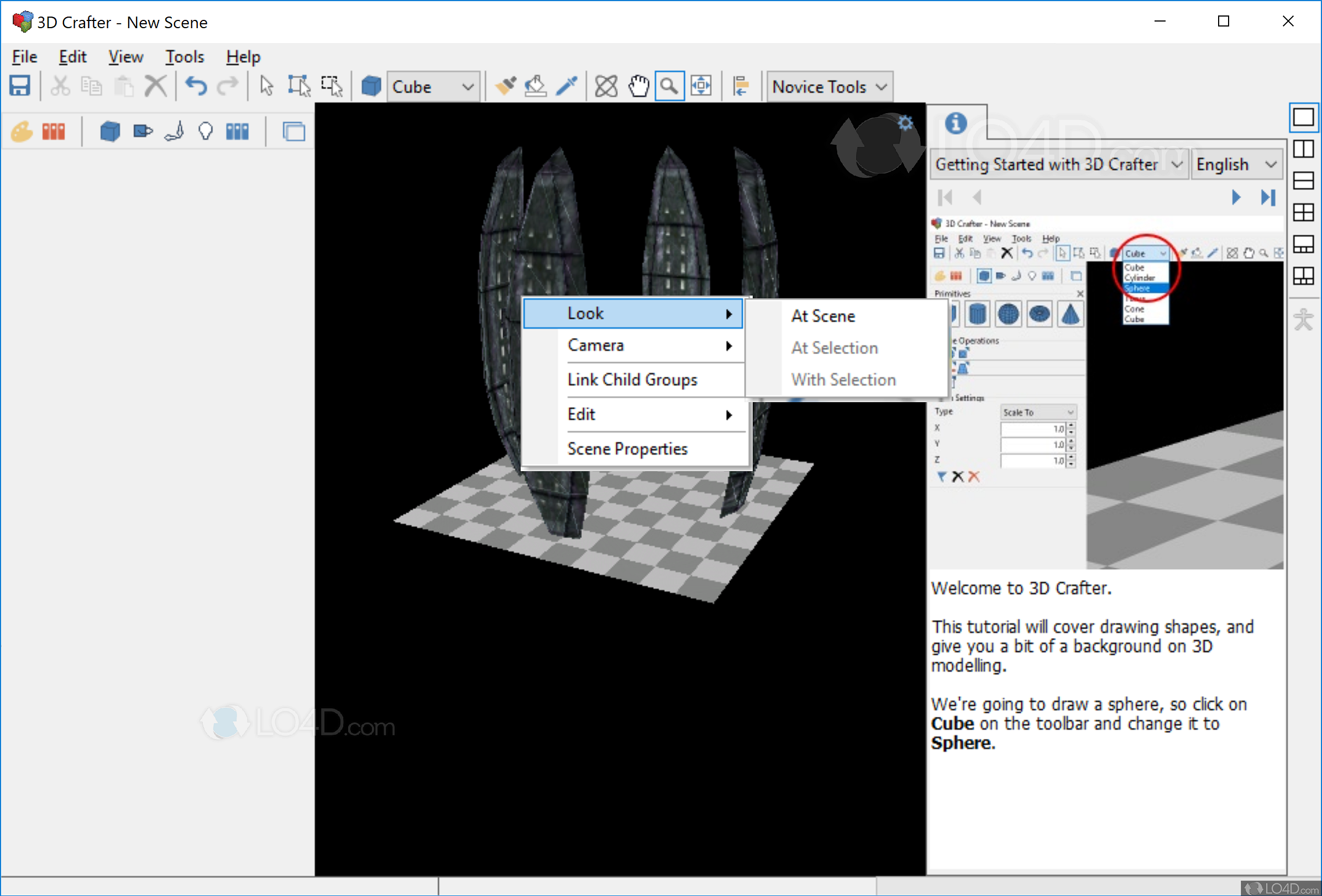The width and height of the screenshot is (1322, 896).
Task: Click the stick figure animation icon on right edge
Action: point(1303,319)
